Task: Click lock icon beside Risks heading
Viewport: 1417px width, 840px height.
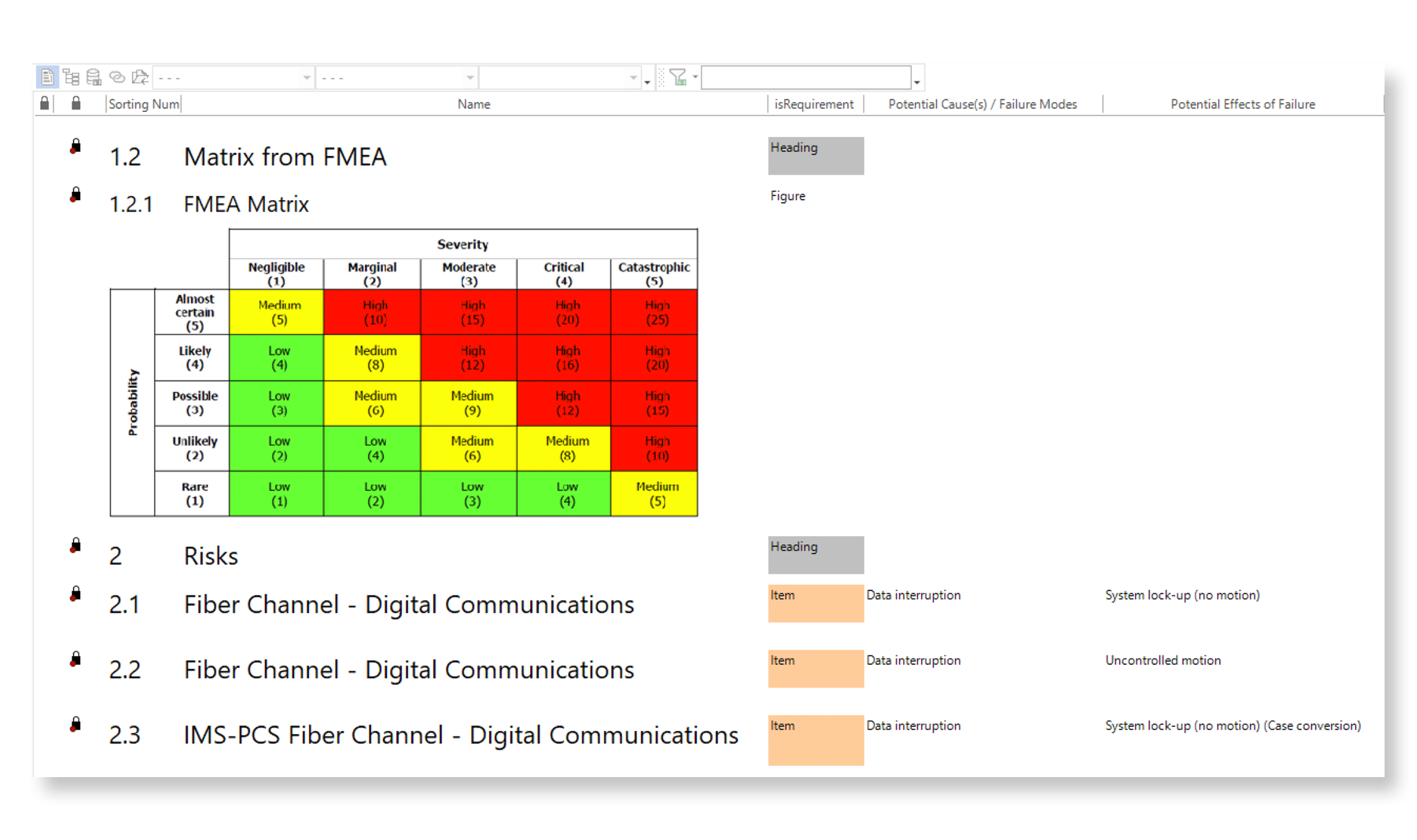Action: point(75,546)
